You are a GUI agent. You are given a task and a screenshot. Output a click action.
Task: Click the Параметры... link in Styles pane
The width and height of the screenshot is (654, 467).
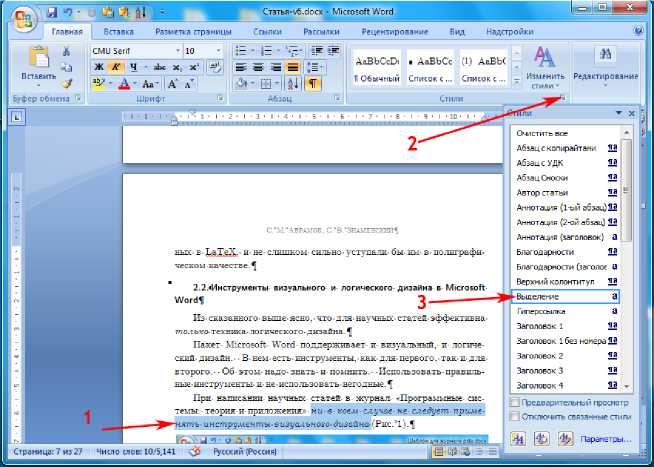[608, 439]
